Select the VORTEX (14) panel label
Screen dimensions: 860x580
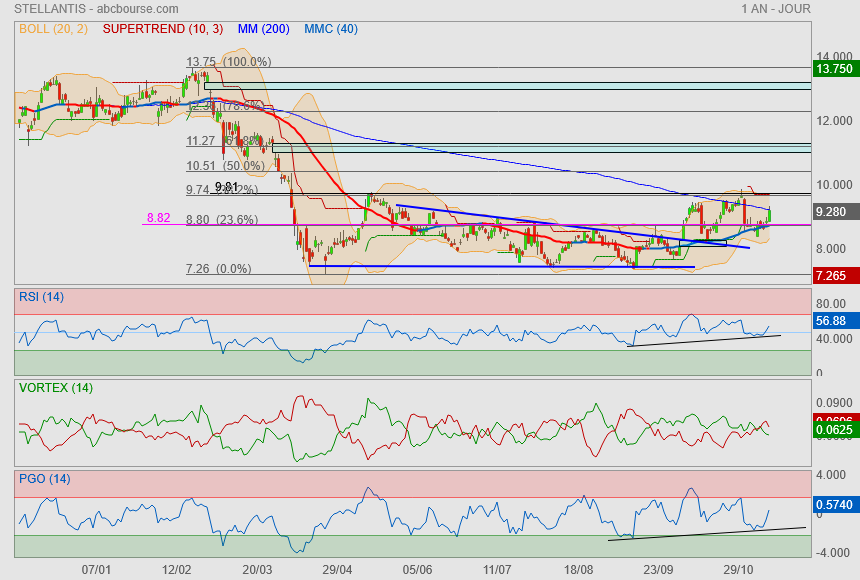[55, 387]
